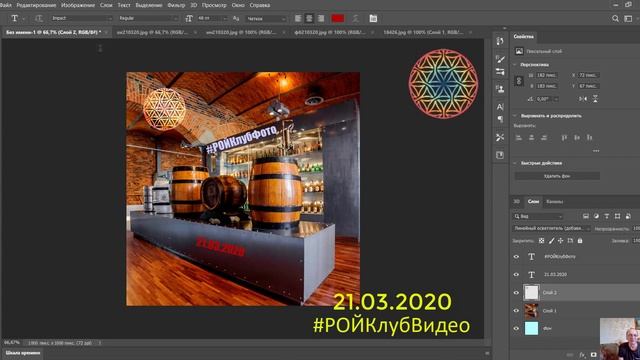
Task: Align right edges in Properties panel
Action: click(x=544, y=138)
